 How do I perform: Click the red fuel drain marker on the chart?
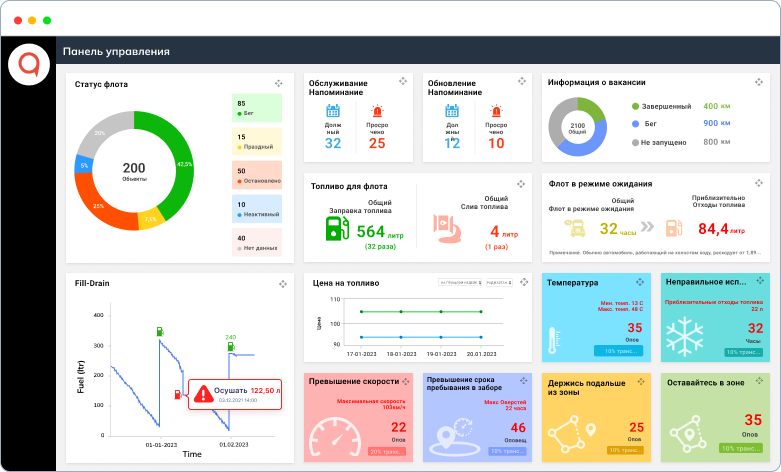(177, 394)
